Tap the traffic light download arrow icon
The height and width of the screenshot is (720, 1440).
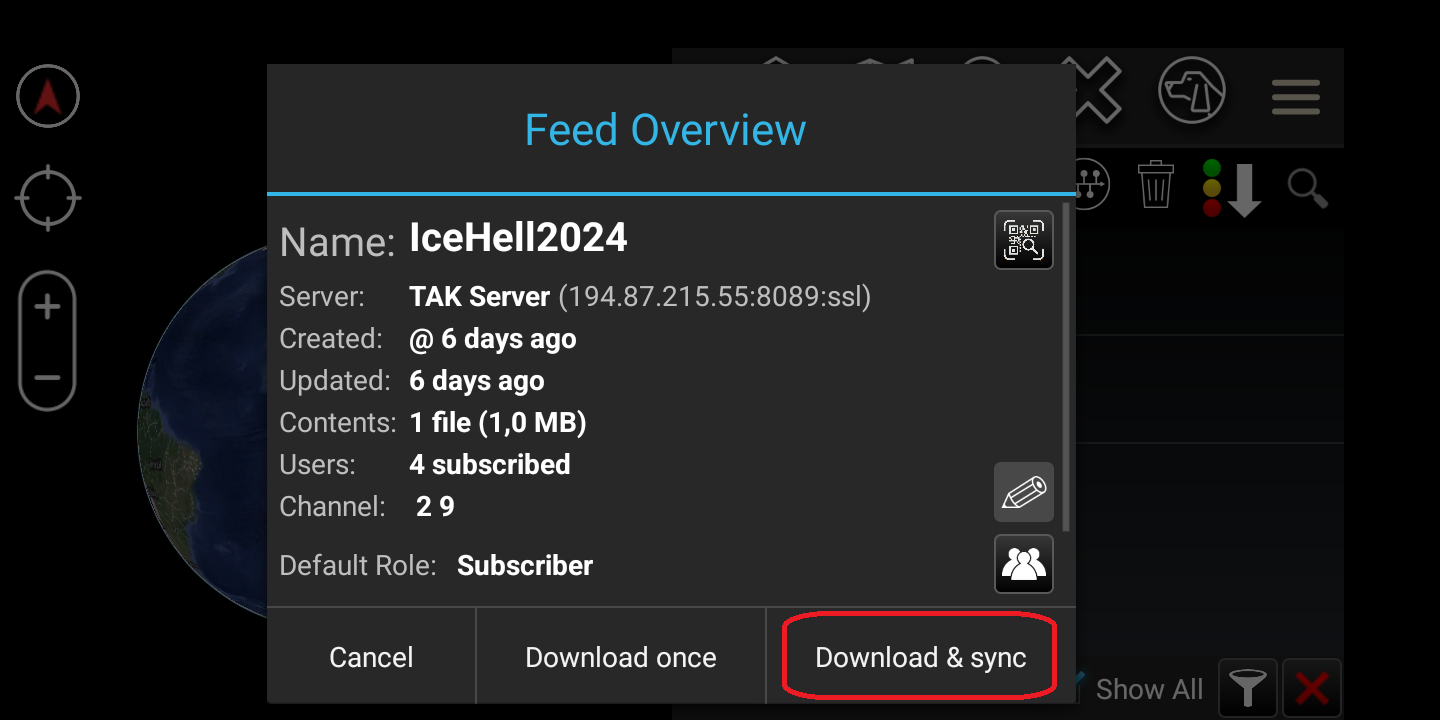pyautogui.click(x=1232, y=188)
